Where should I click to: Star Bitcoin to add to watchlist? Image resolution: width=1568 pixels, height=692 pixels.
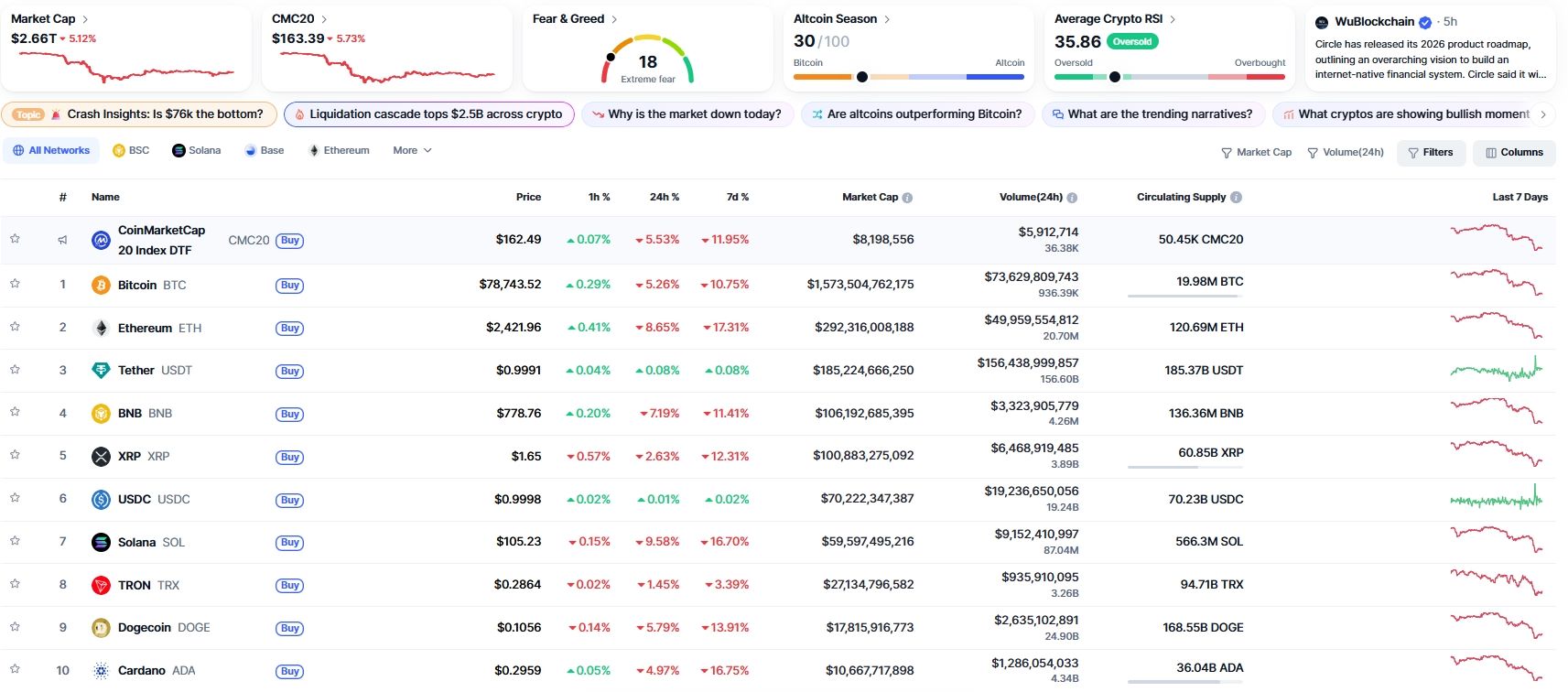15,284
